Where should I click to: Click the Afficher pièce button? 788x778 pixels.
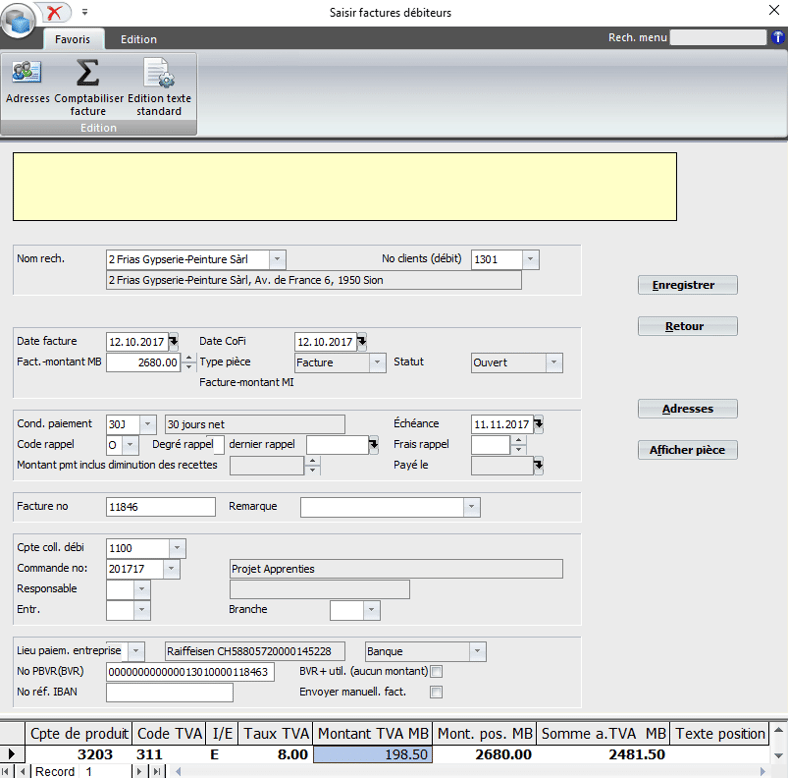click(x=687, y=450)
